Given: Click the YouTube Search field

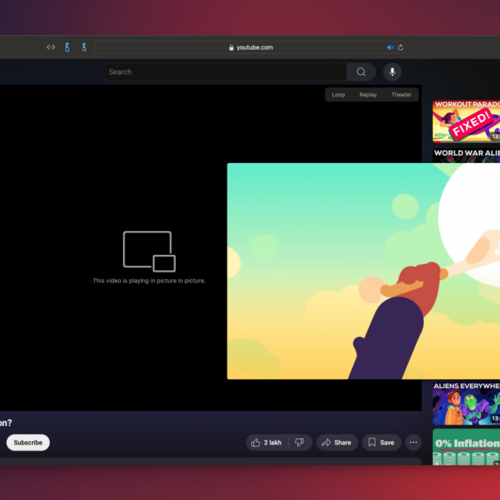Looking at the screenshot, I should tap(224, 72).
